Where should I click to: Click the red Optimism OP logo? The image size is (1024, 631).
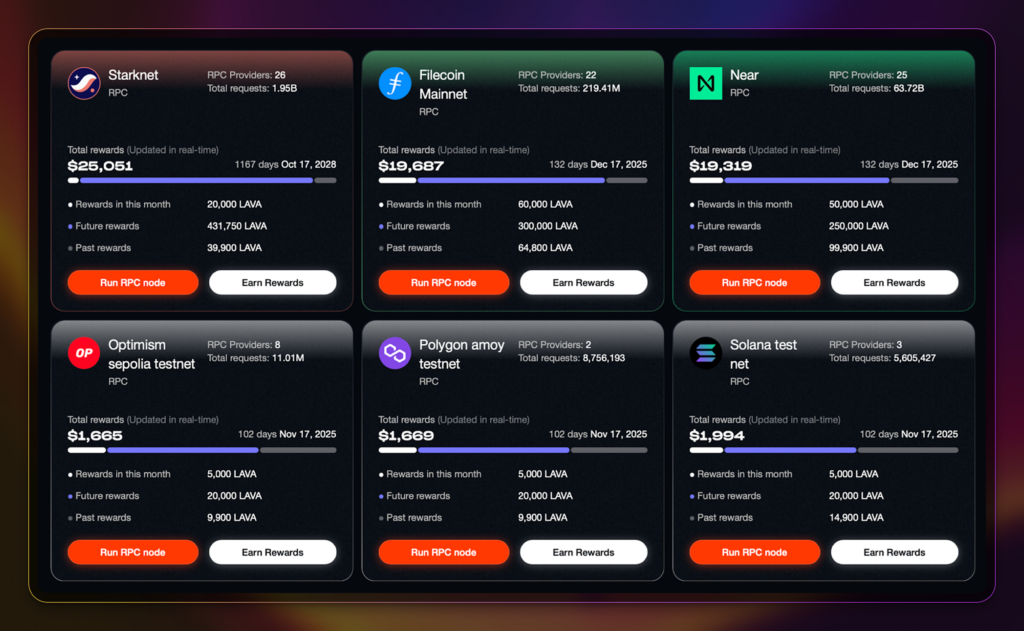click(84, 353)
